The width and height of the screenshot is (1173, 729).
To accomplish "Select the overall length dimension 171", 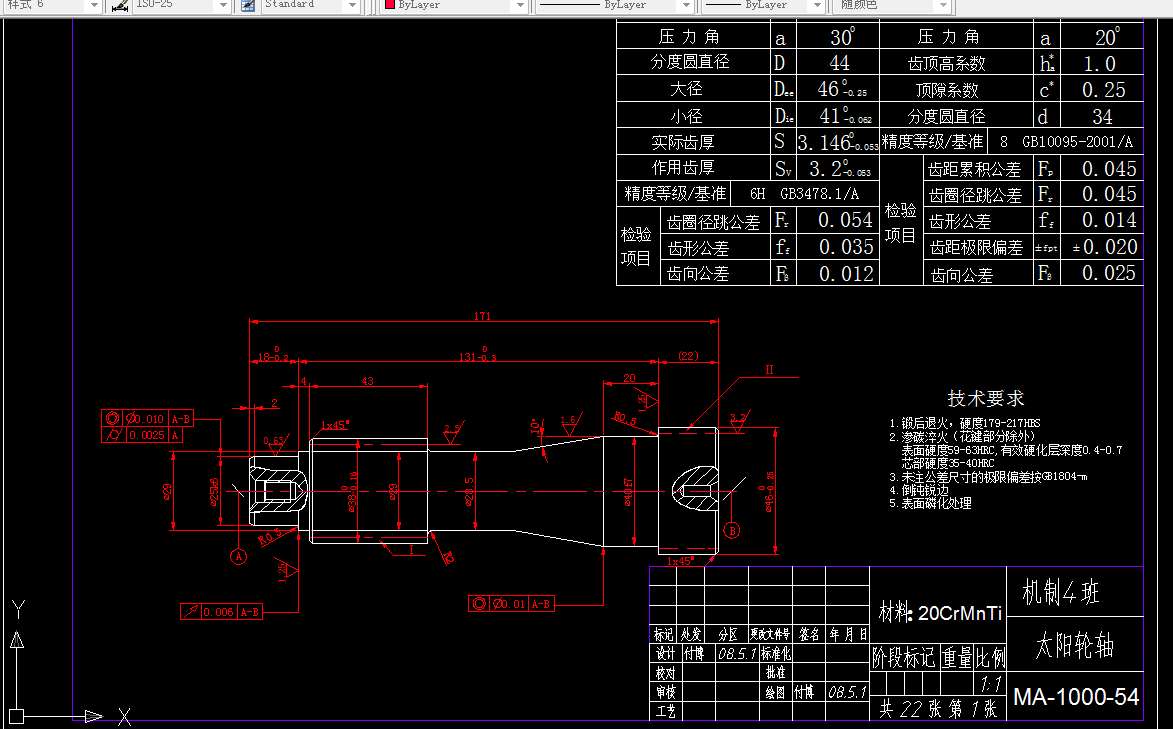I will click(x=483, y=316).
